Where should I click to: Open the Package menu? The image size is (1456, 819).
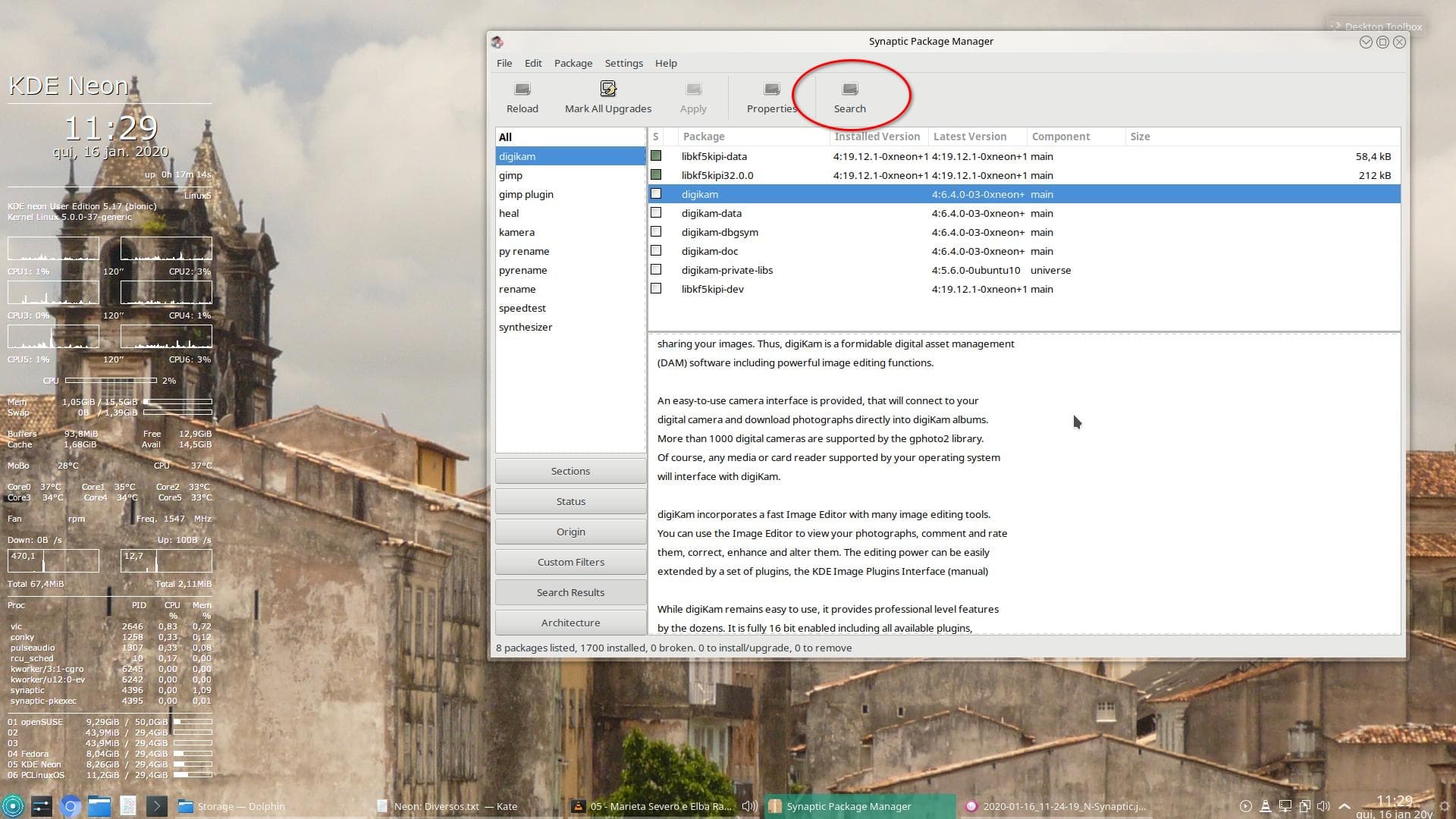(573, 63)
